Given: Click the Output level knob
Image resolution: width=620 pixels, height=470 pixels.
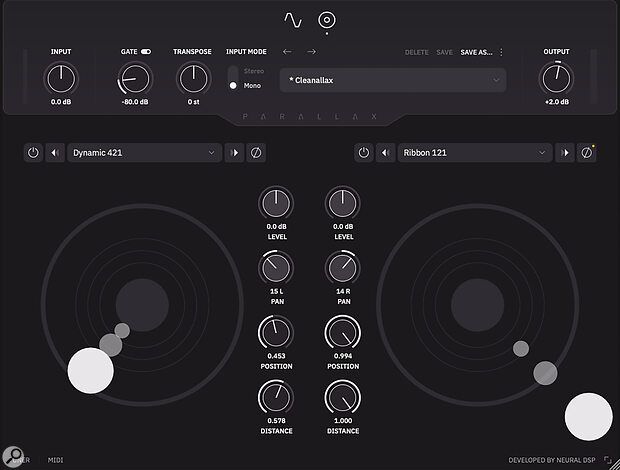Looking at the screenshot, I should point(556,79).
